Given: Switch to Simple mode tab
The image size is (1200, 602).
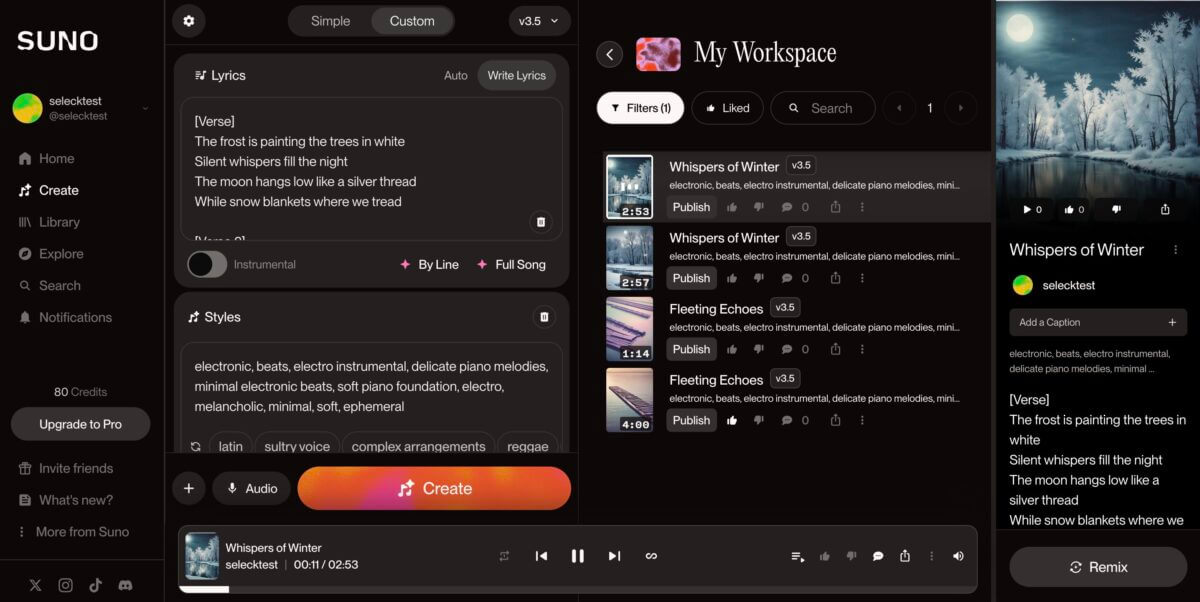Looking at the screenshot, I should tap(331, 21).
